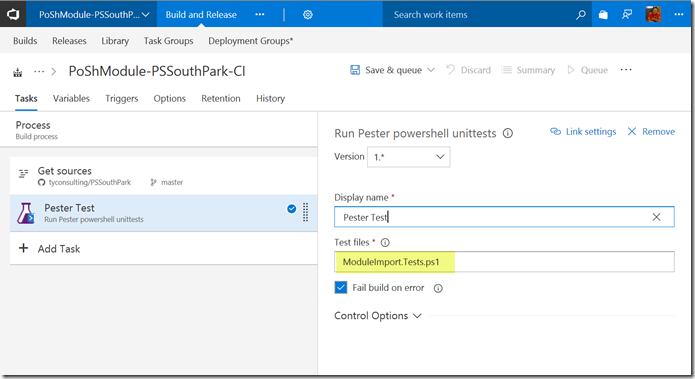Viewport: 695px width, 379px height.
Task: Click the plus icon for Add Task
Action: tap(23, 248)
